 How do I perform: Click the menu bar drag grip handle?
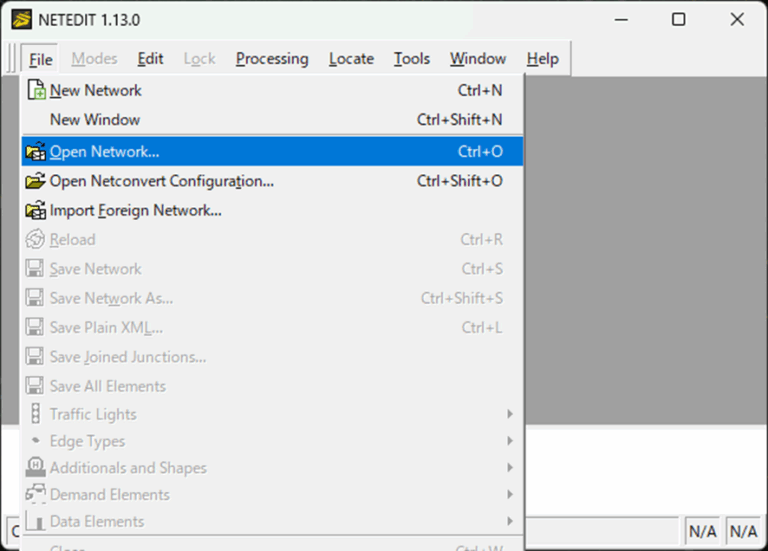point(13,59)
